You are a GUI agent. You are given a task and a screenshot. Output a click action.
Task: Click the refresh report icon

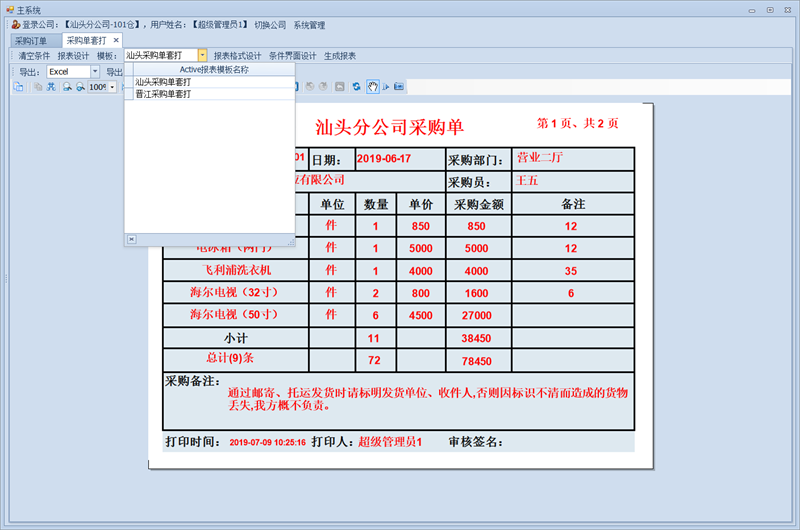357,87
